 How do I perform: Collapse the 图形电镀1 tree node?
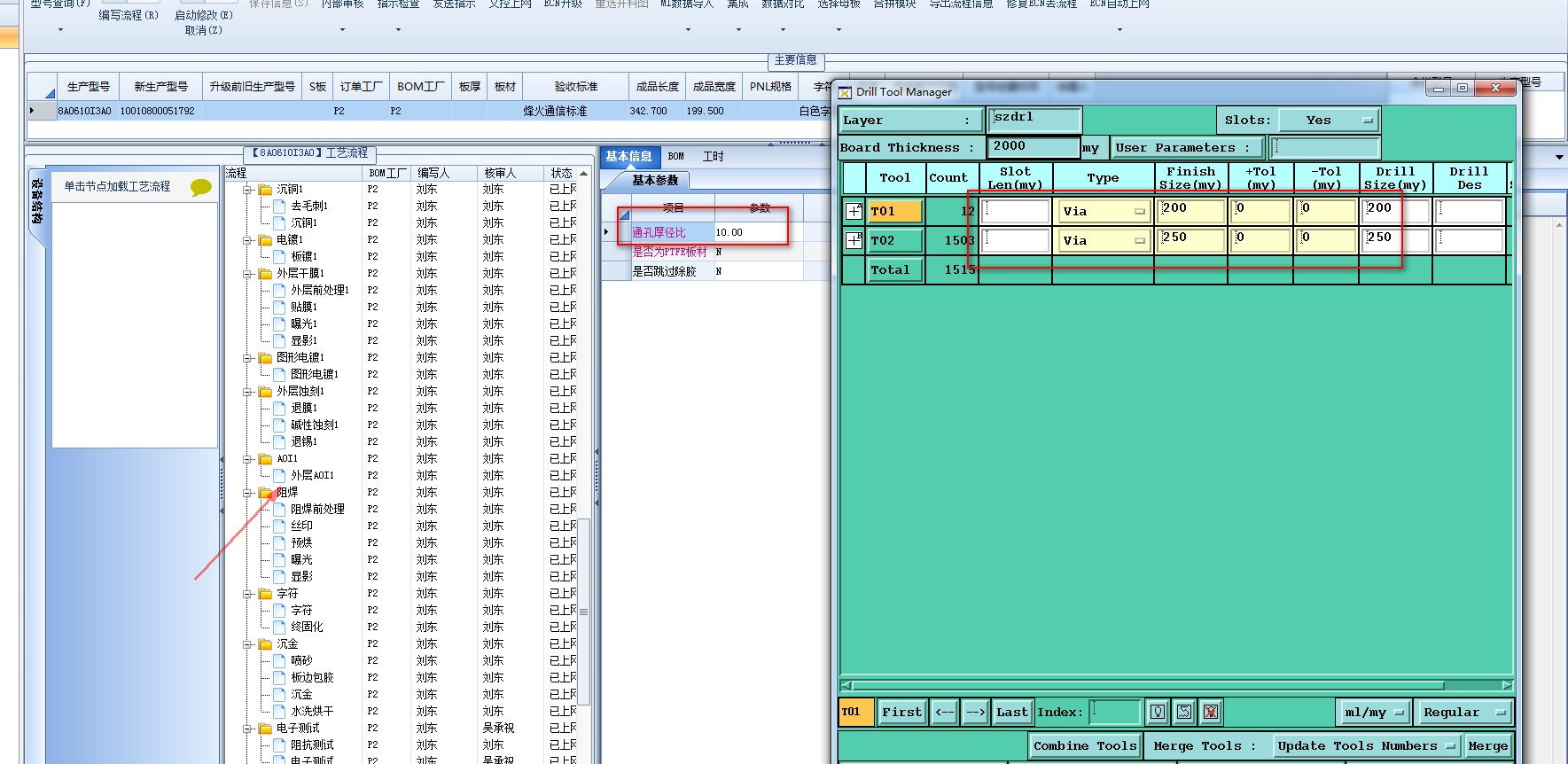pos(248,358)
